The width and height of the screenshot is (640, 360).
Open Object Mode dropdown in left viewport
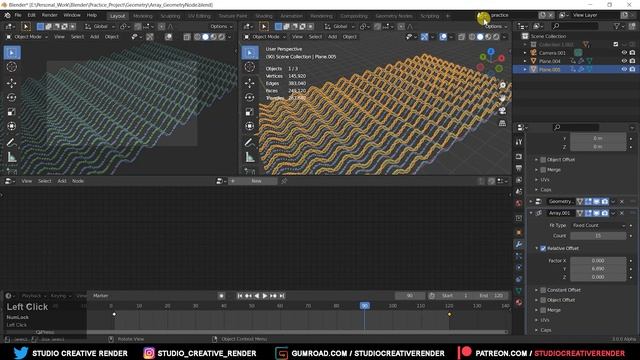coord(27,37)
